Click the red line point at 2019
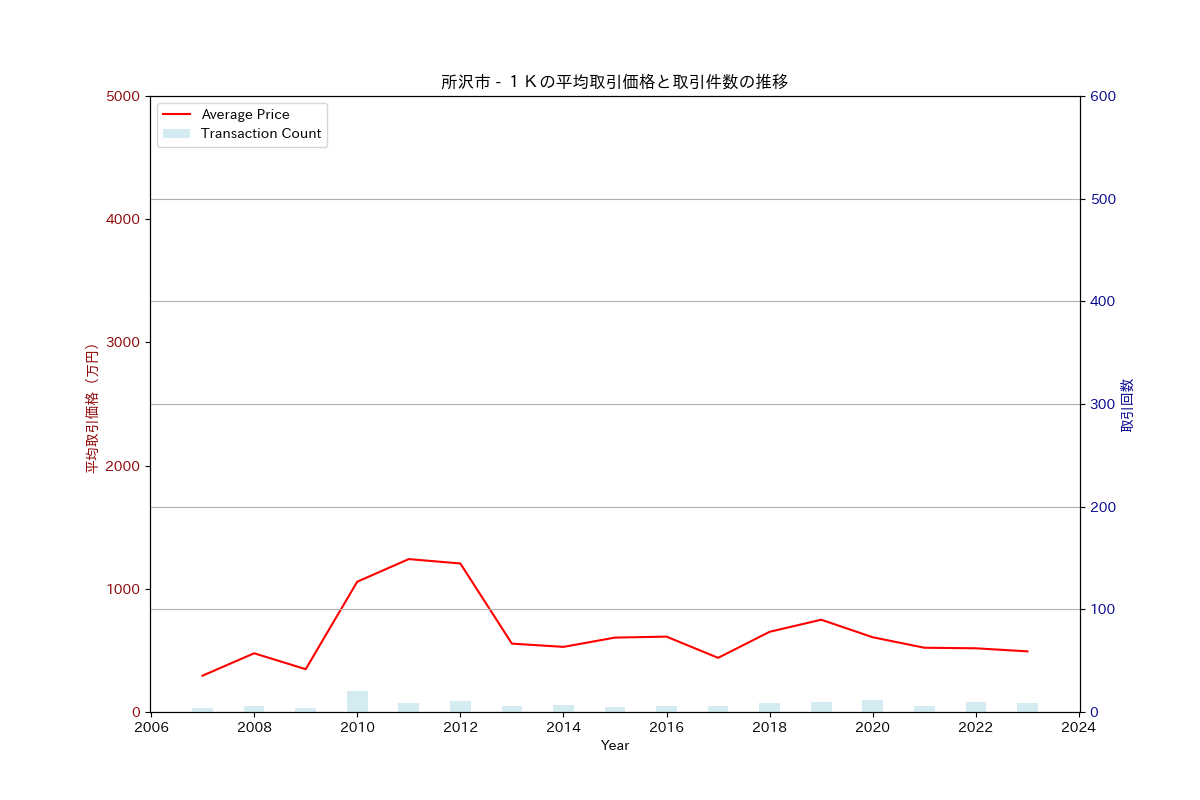This screenshot has width=1200, height=800. (x=821, y=620)
